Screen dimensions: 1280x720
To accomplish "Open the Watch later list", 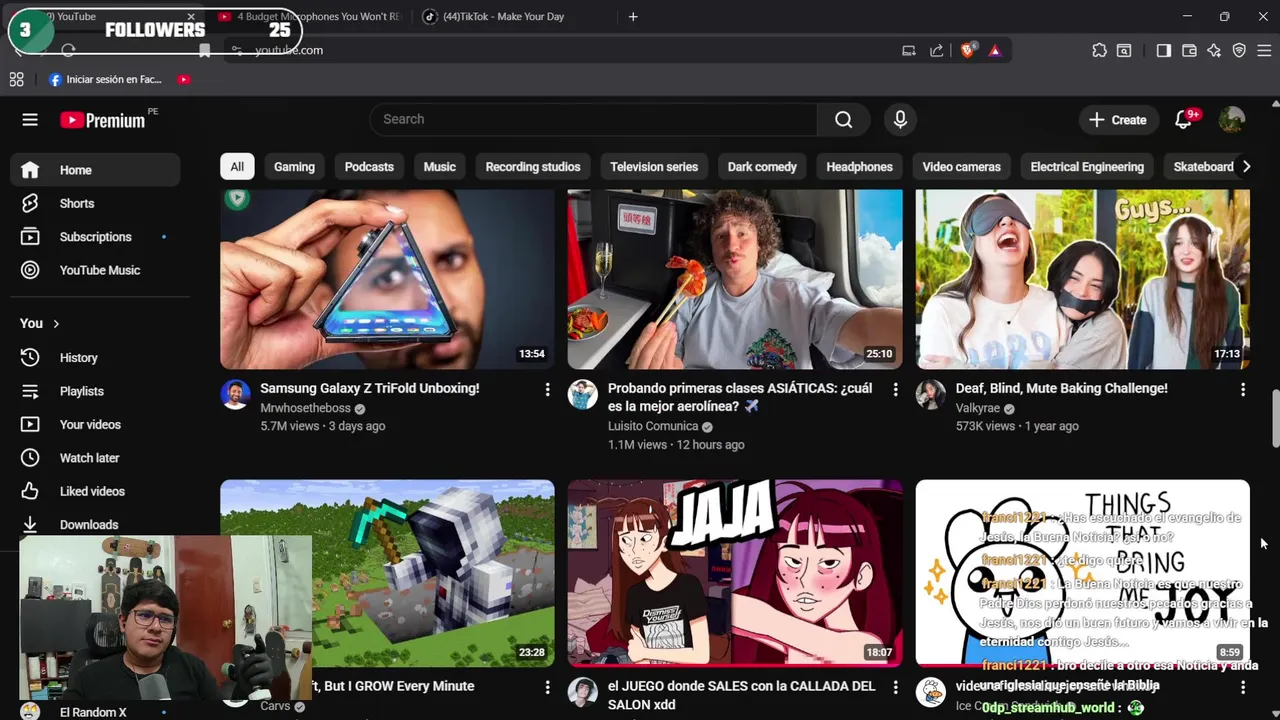I will click(x=96, y=458).
